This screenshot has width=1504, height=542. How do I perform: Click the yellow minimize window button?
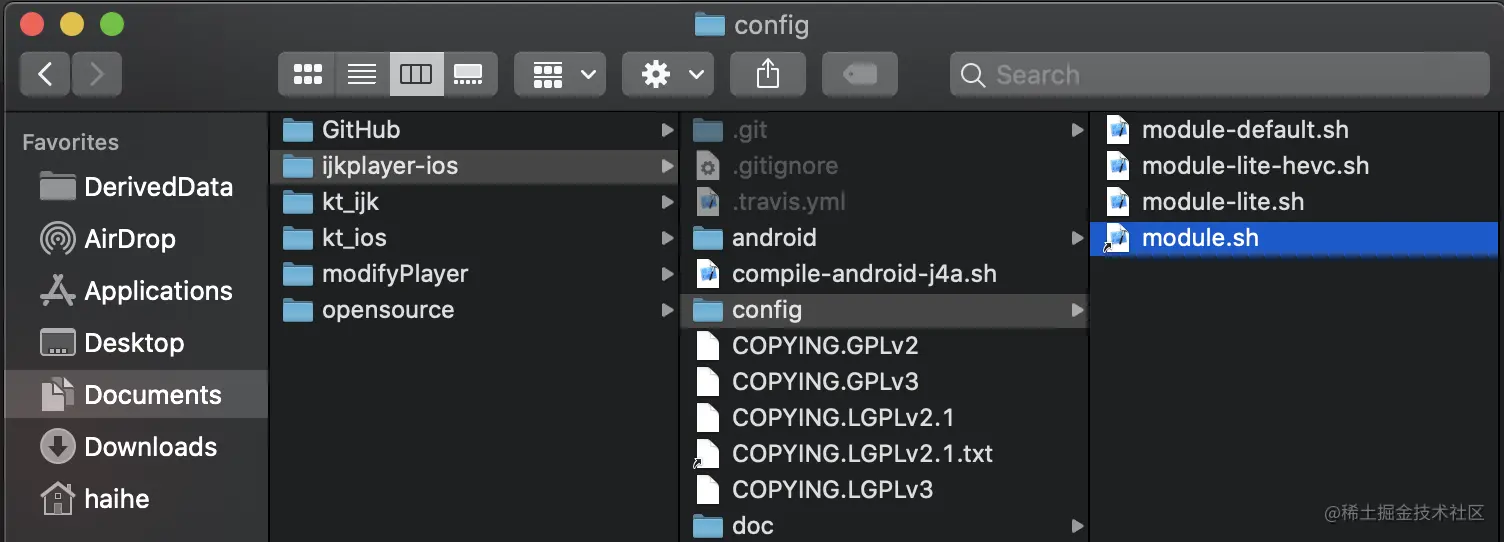(72, 24)
